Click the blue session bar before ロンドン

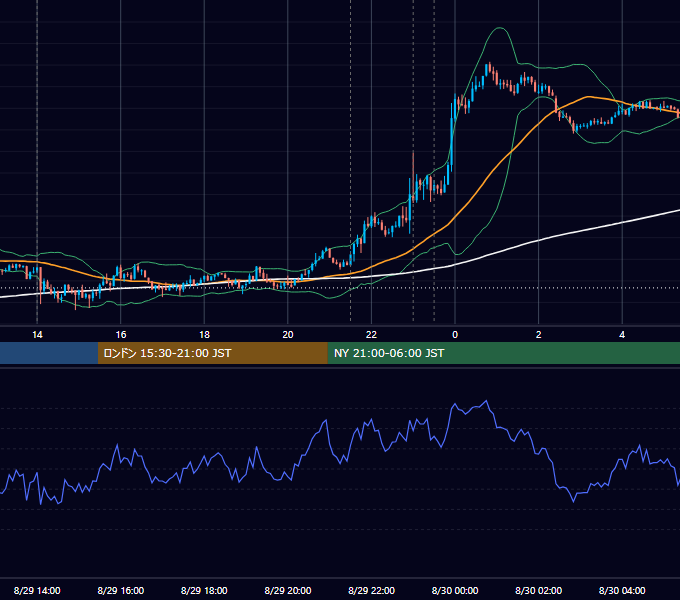pyautogui.click(x=49, y=353)
